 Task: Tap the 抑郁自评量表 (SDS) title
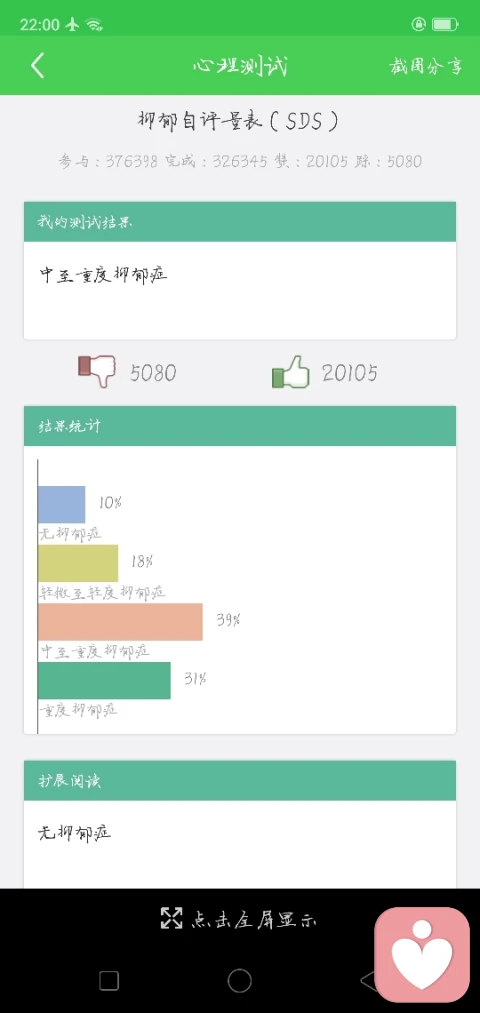click(x=238, y=121)
